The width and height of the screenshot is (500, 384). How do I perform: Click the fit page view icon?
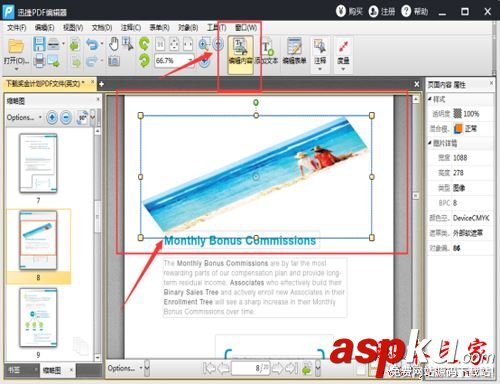(174, 44)
